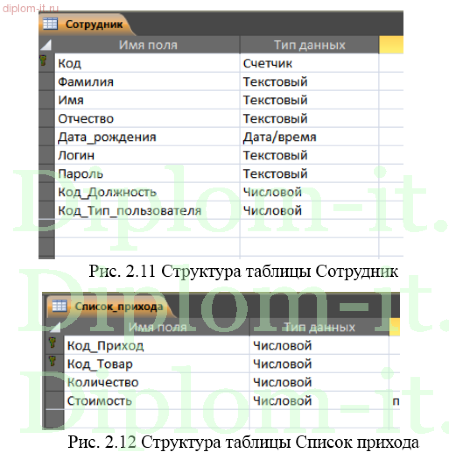Click the row selector beside Пароль
The height and width of the screenshot is (460, 449).
tap(47, 173)
